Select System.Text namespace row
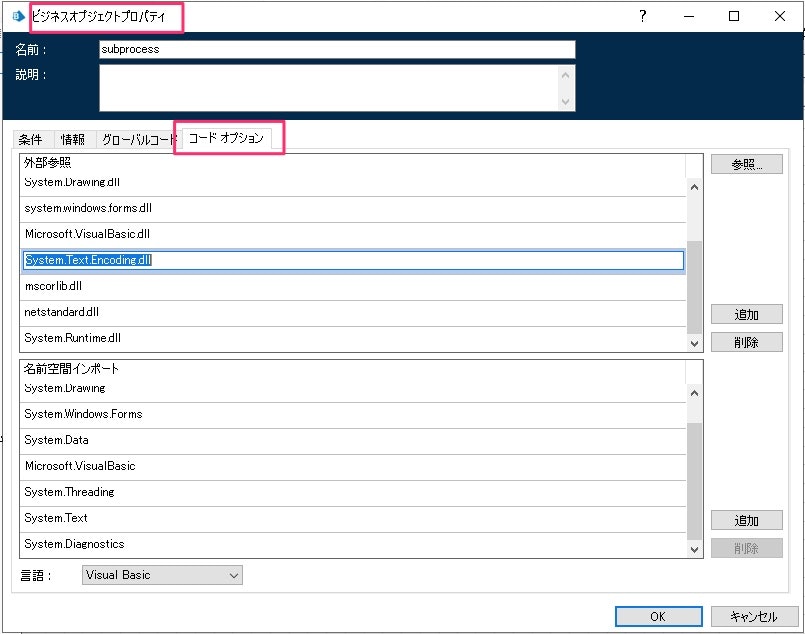Screen dimensions: 805x634 click(x=353, y=519)
